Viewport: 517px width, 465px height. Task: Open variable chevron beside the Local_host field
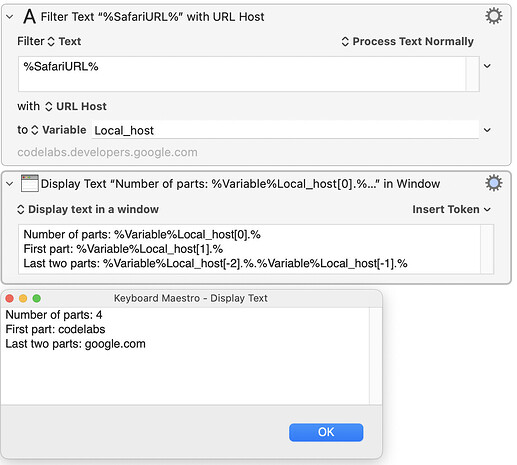pos(487,130)
